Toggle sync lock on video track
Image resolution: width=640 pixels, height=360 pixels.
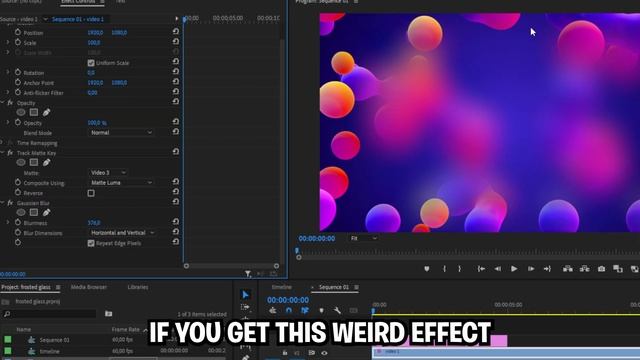coord(312,353)
